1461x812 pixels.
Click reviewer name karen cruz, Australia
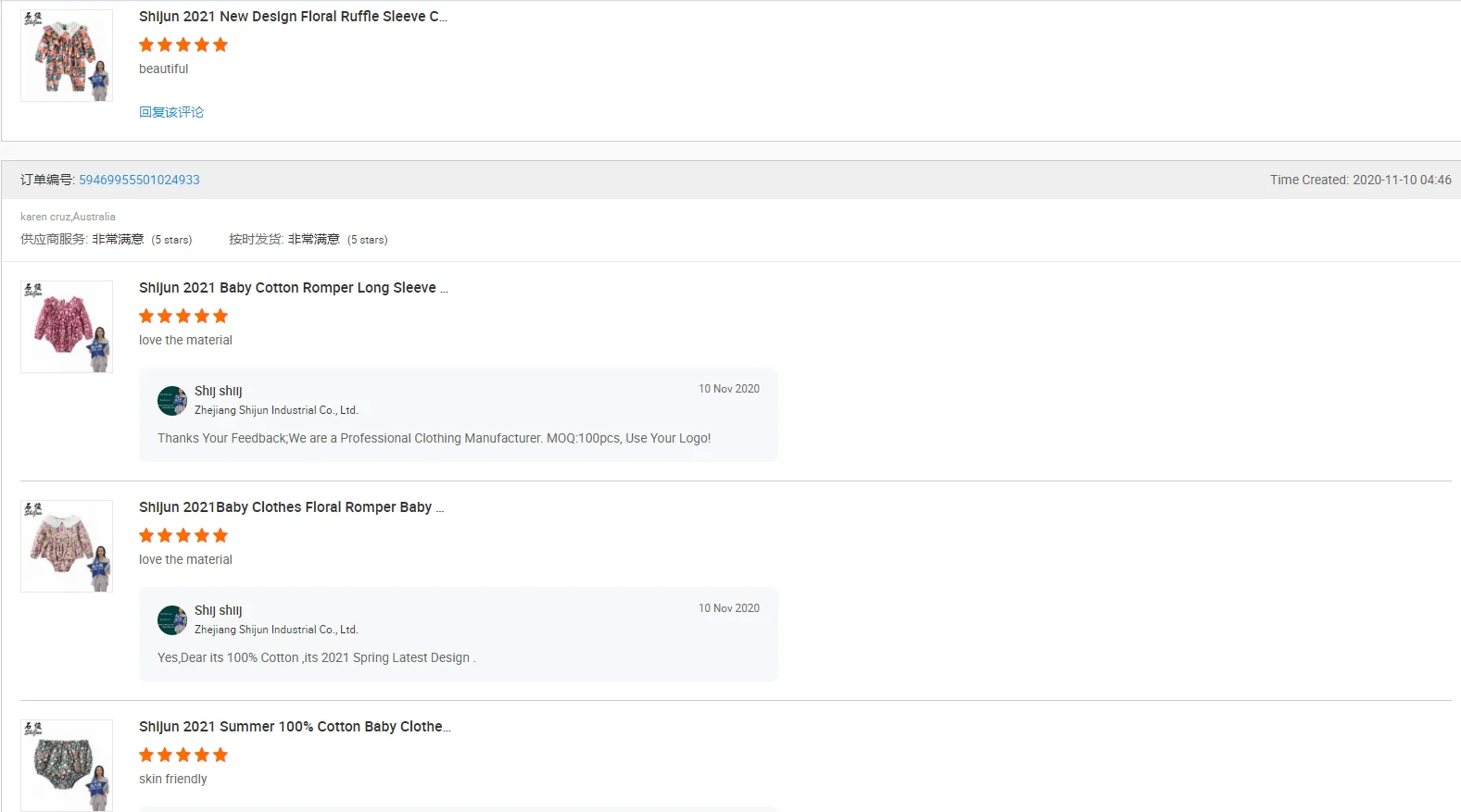tap(68, 217)
